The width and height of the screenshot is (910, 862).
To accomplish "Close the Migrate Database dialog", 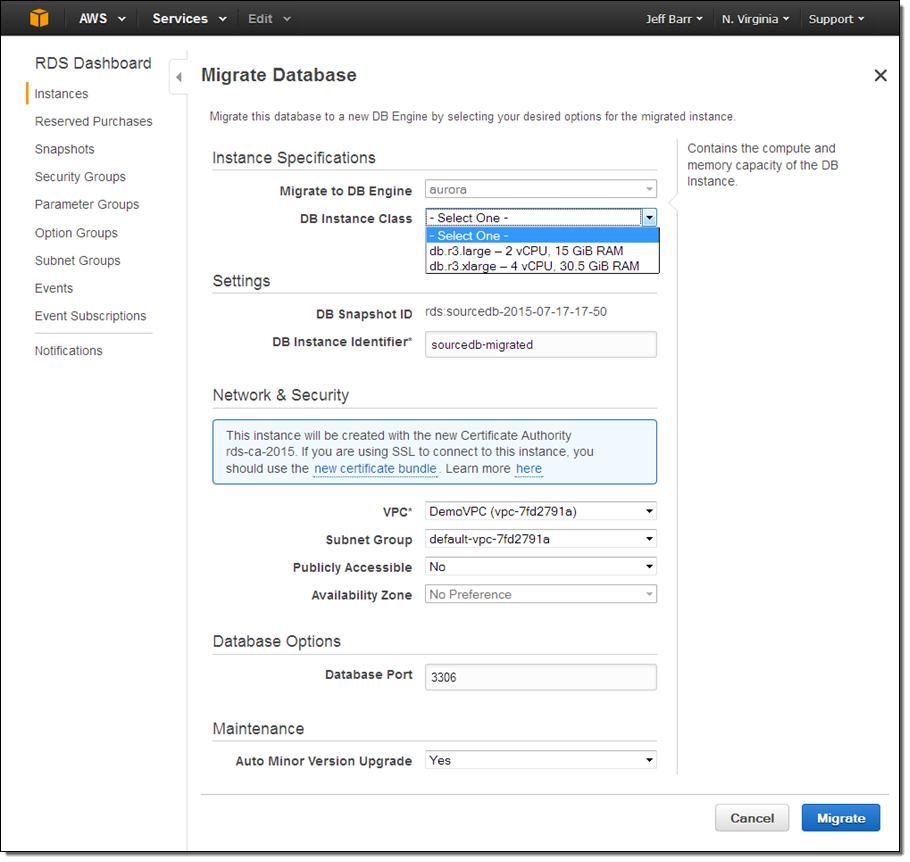I will [x=880, y=76].
